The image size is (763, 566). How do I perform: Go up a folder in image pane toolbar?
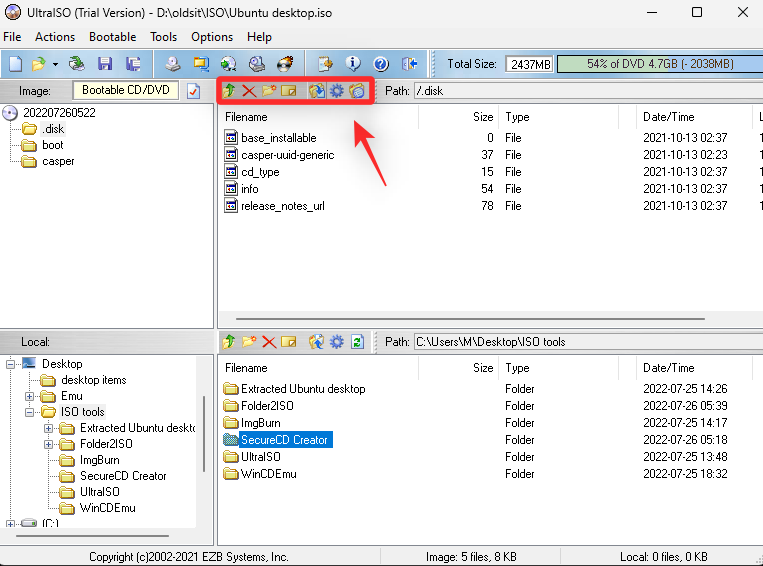(x=229, y=91)
